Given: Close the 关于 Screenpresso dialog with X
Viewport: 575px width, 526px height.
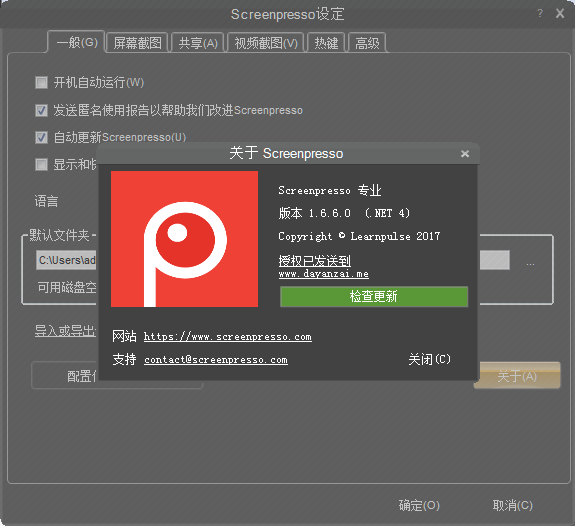Looking at the screenshot, I should click(465, 153).
